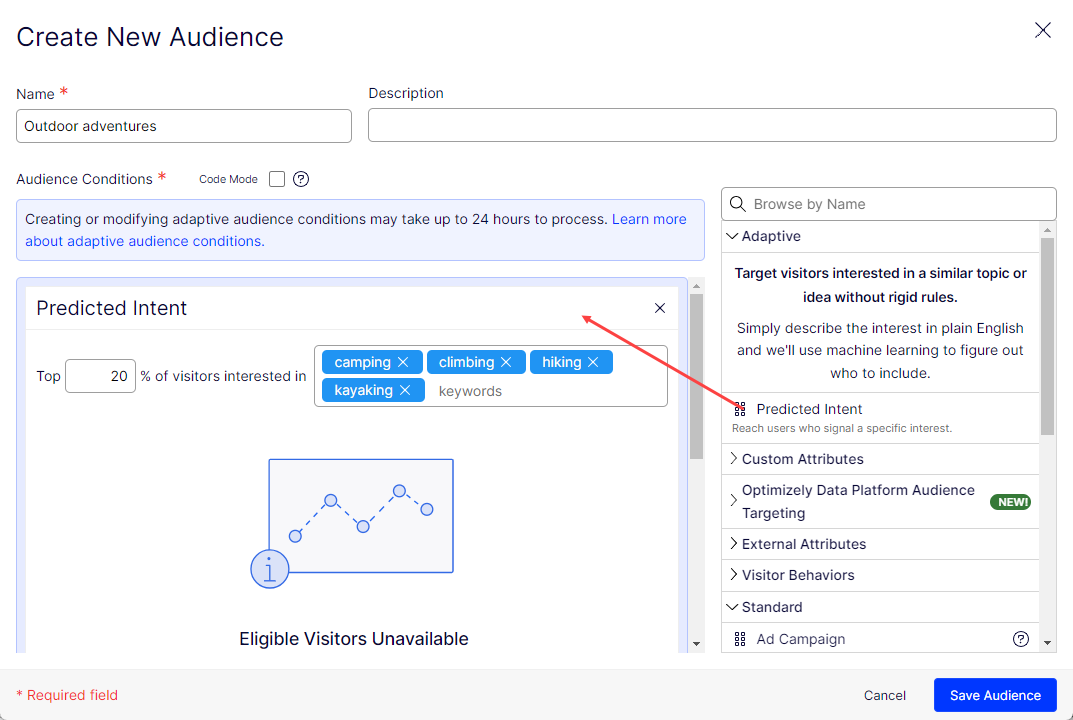Click the Predicted Intent drag-handle icon
The image size is (1073, 720).
pyautogui.click(x=740, y=409)
